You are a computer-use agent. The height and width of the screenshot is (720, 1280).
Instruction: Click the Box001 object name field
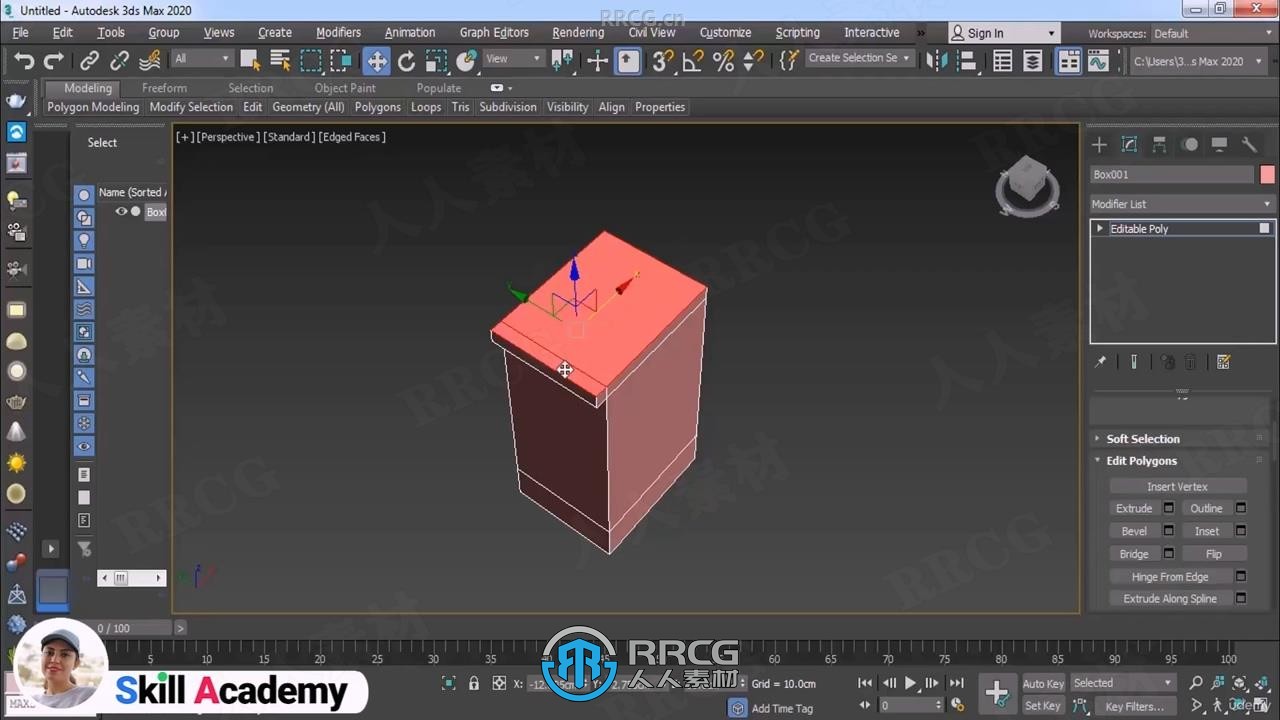coord(1171,175)
